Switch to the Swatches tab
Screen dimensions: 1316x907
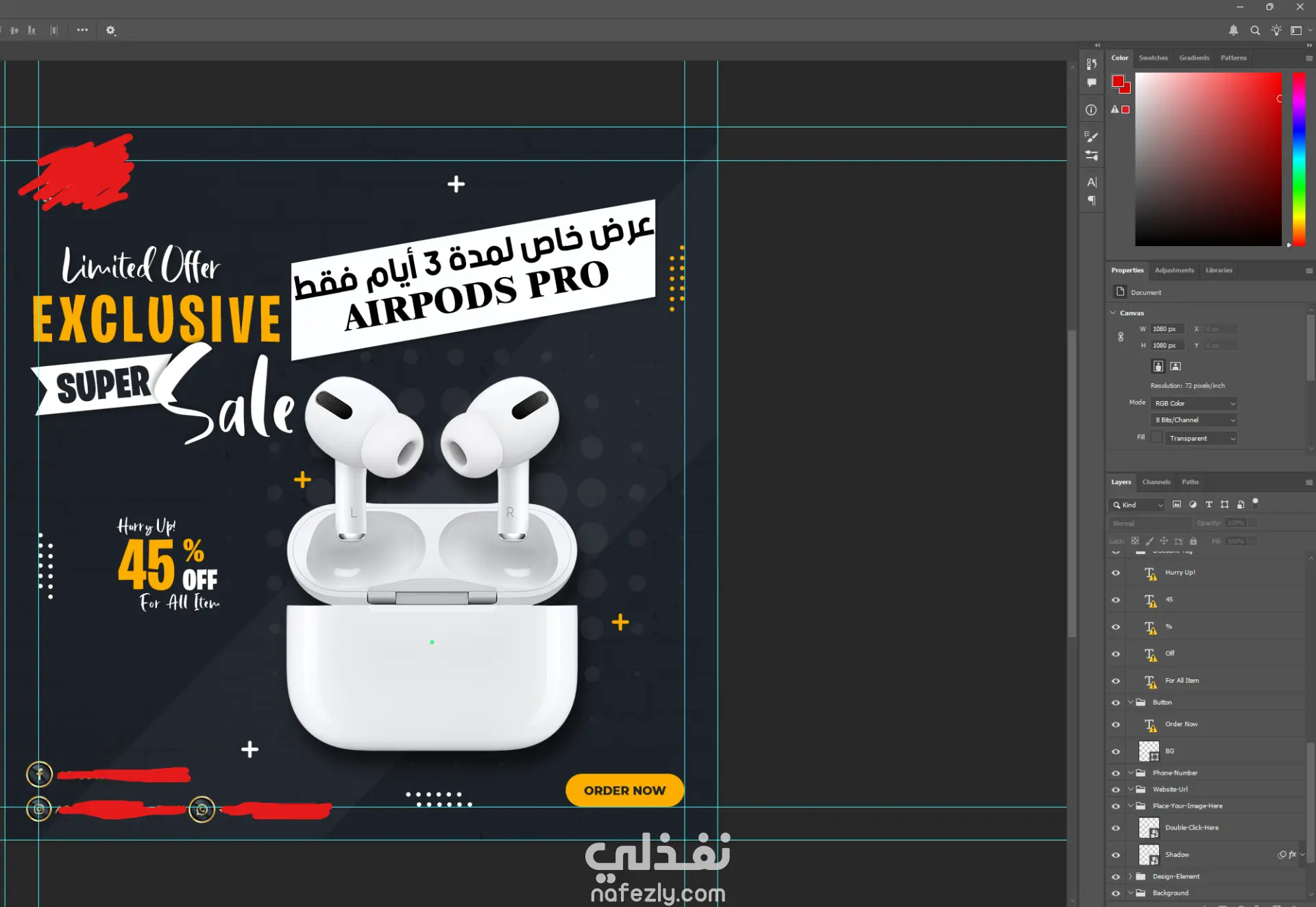coord(1153,58)
